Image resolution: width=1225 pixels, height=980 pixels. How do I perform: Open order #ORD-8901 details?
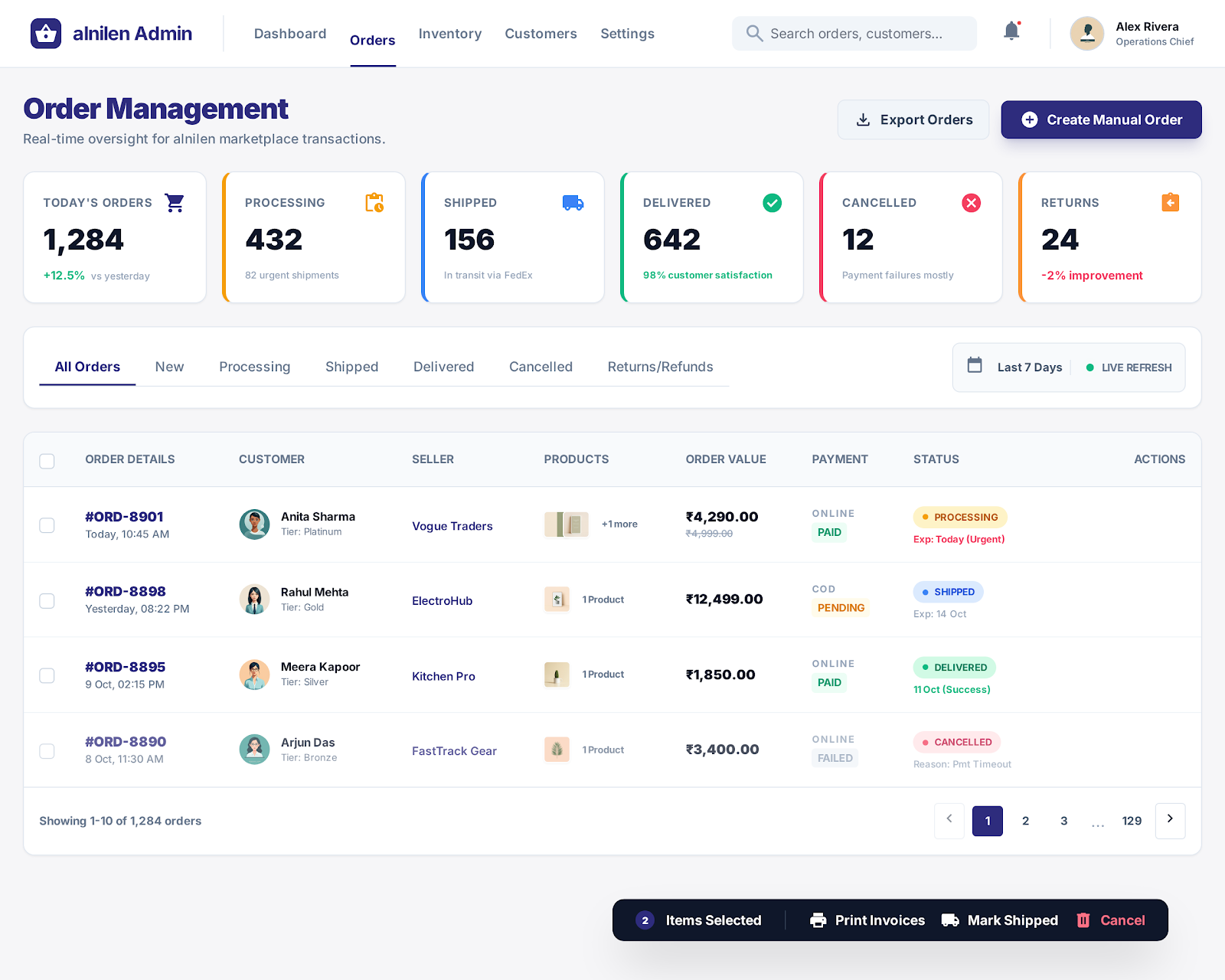[124, 516]
